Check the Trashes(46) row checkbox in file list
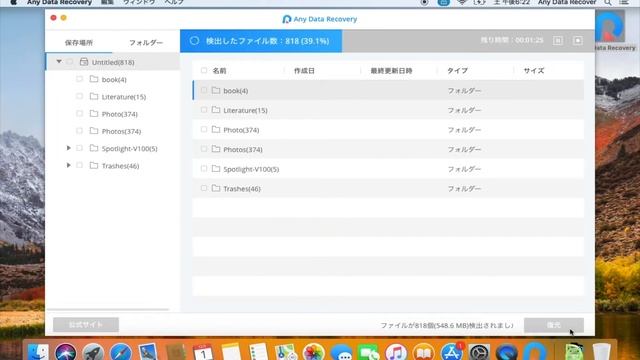The width and height of the screenshot is (640, 360). (x=204, y=188)
